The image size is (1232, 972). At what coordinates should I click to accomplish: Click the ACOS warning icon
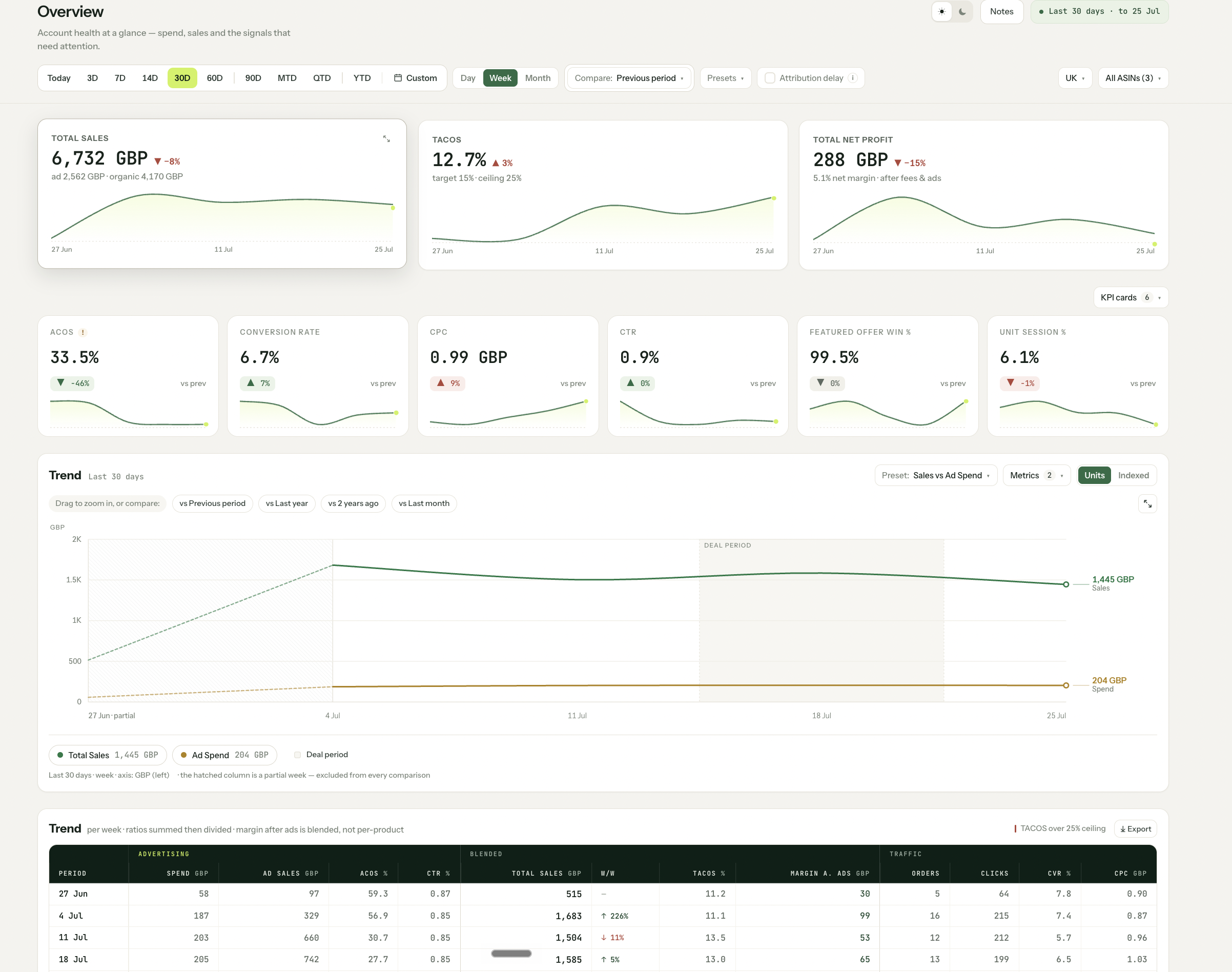[x=83, y=332]
